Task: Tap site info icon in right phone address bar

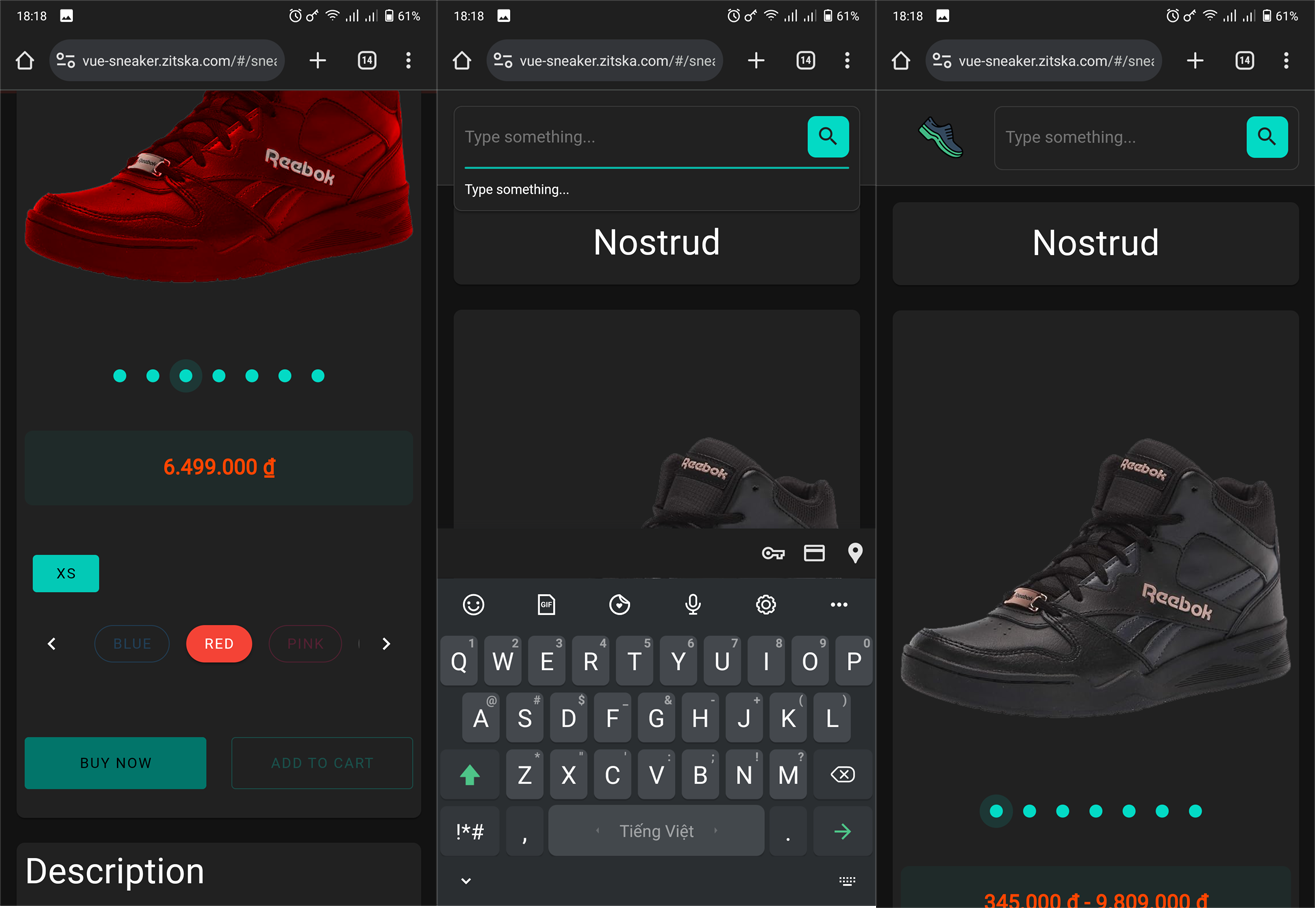Action: [x=942, y=61]
